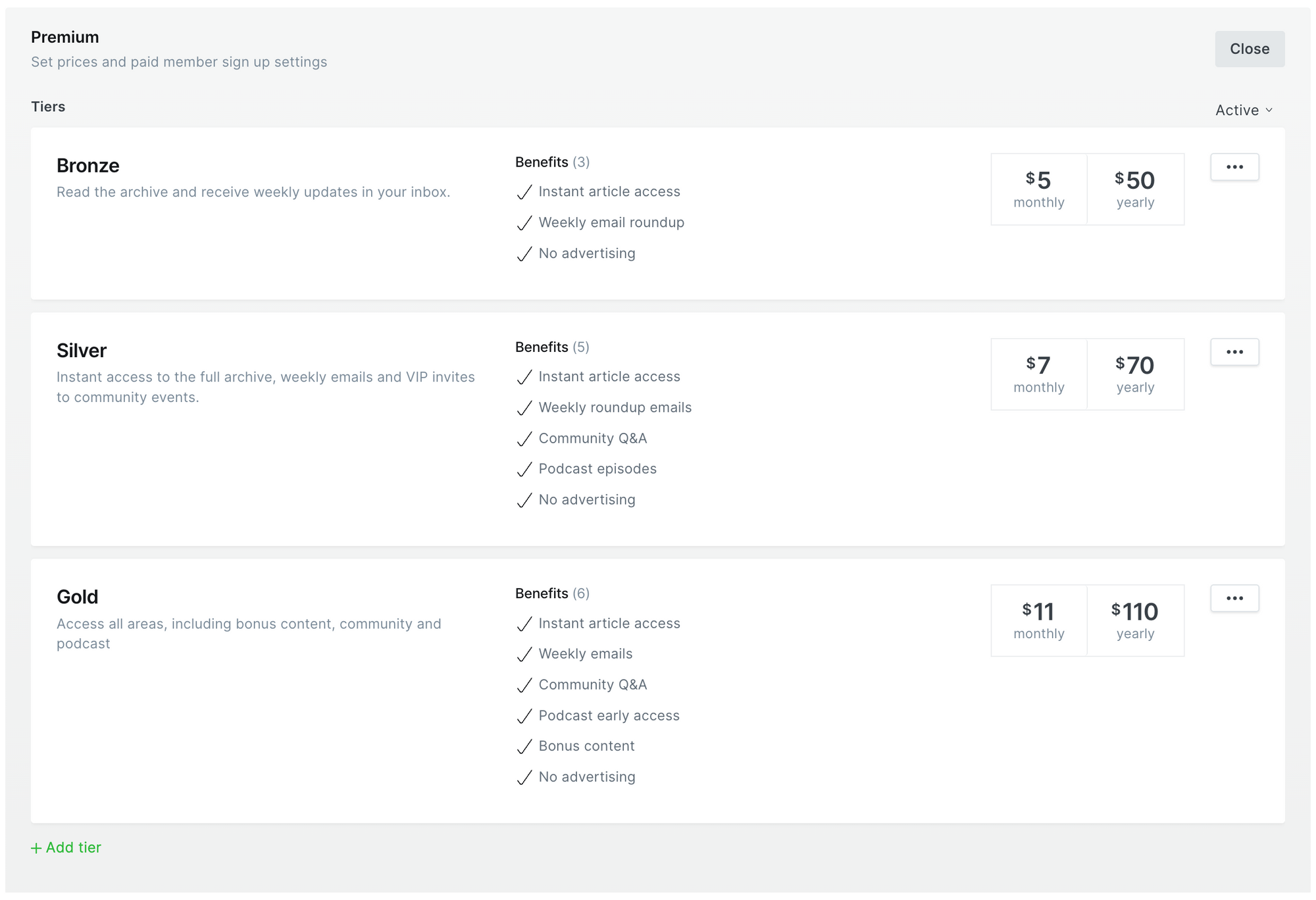This screenshot has width=1316, height=900.
Task: Select Silver $70 yearly price
Action: click(1135, 374)
